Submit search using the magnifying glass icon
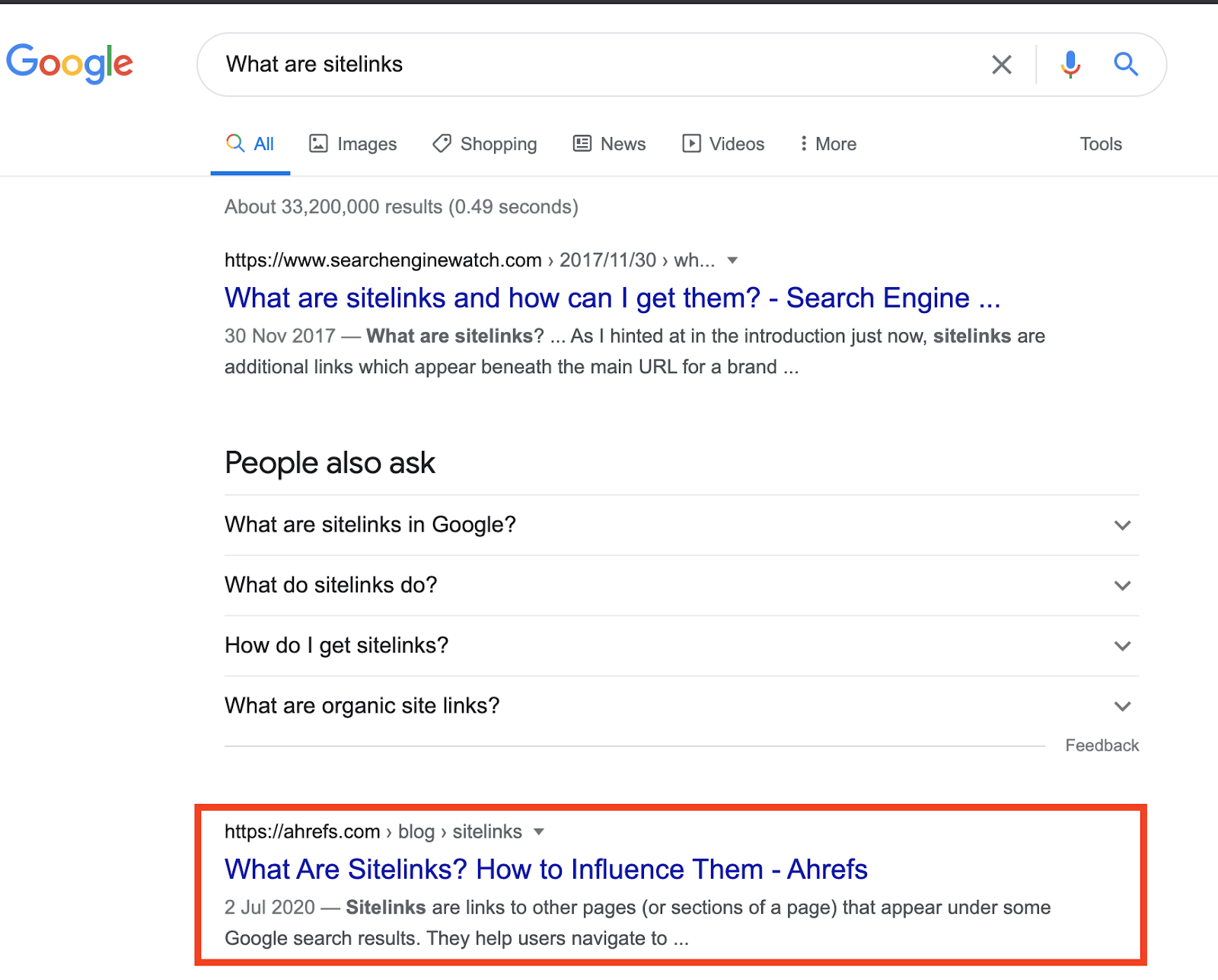The image size is (1218, 980). (1126, 65)
